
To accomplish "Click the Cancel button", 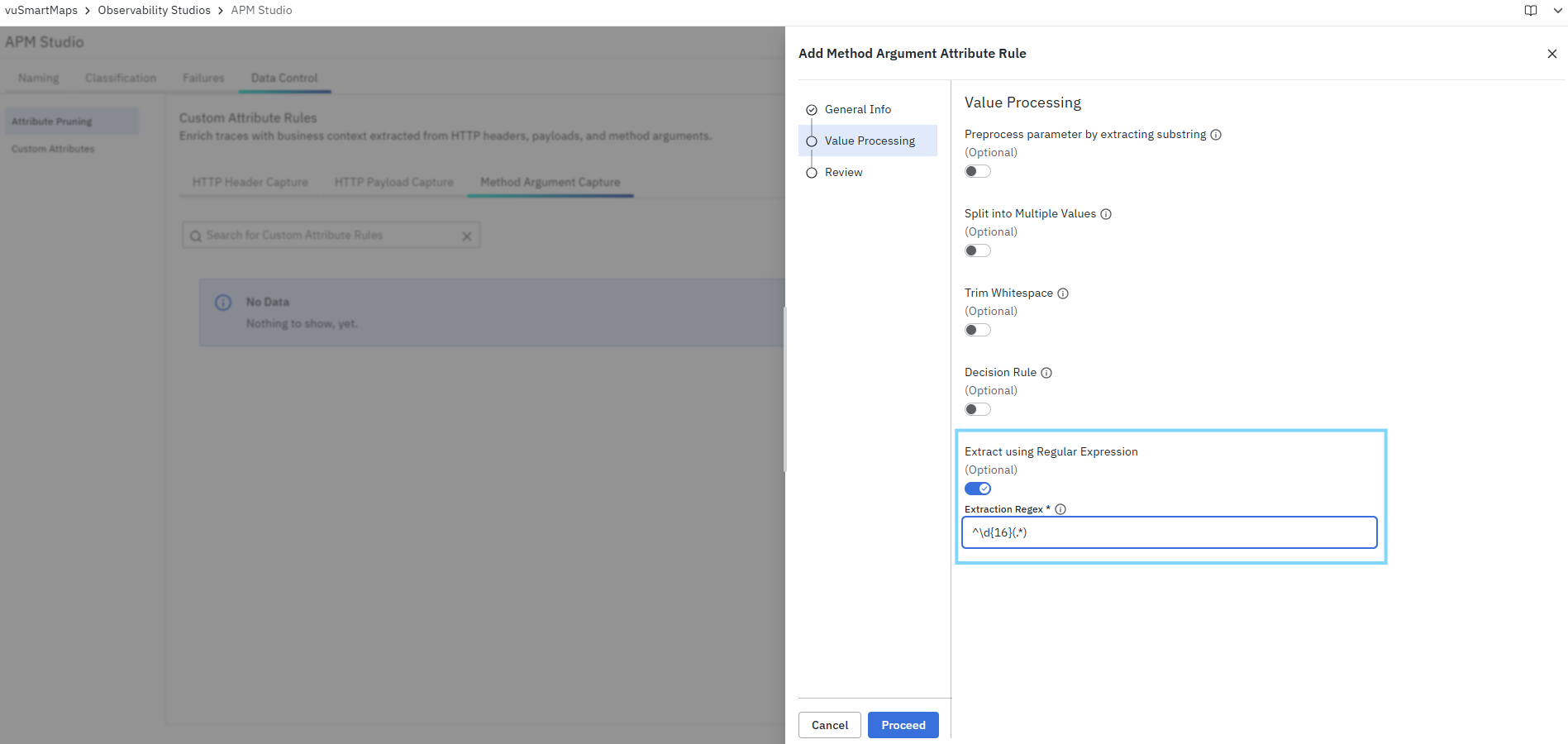I will point(830,725).
